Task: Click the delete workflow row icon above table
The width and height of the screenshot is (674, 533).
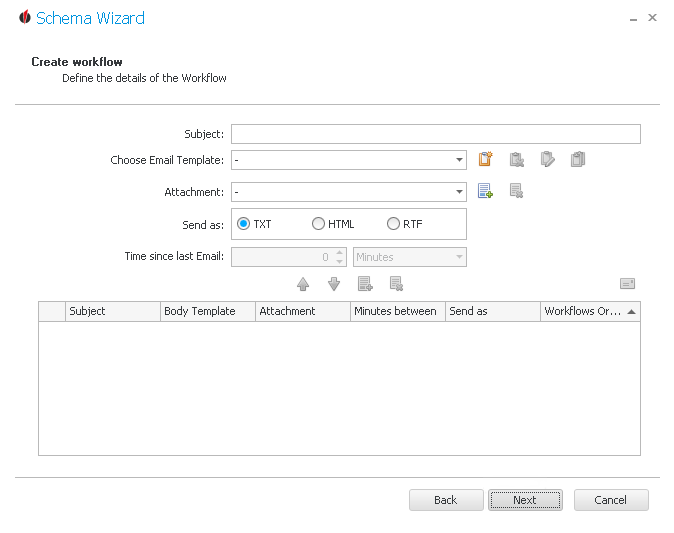Action: point(396,284)
